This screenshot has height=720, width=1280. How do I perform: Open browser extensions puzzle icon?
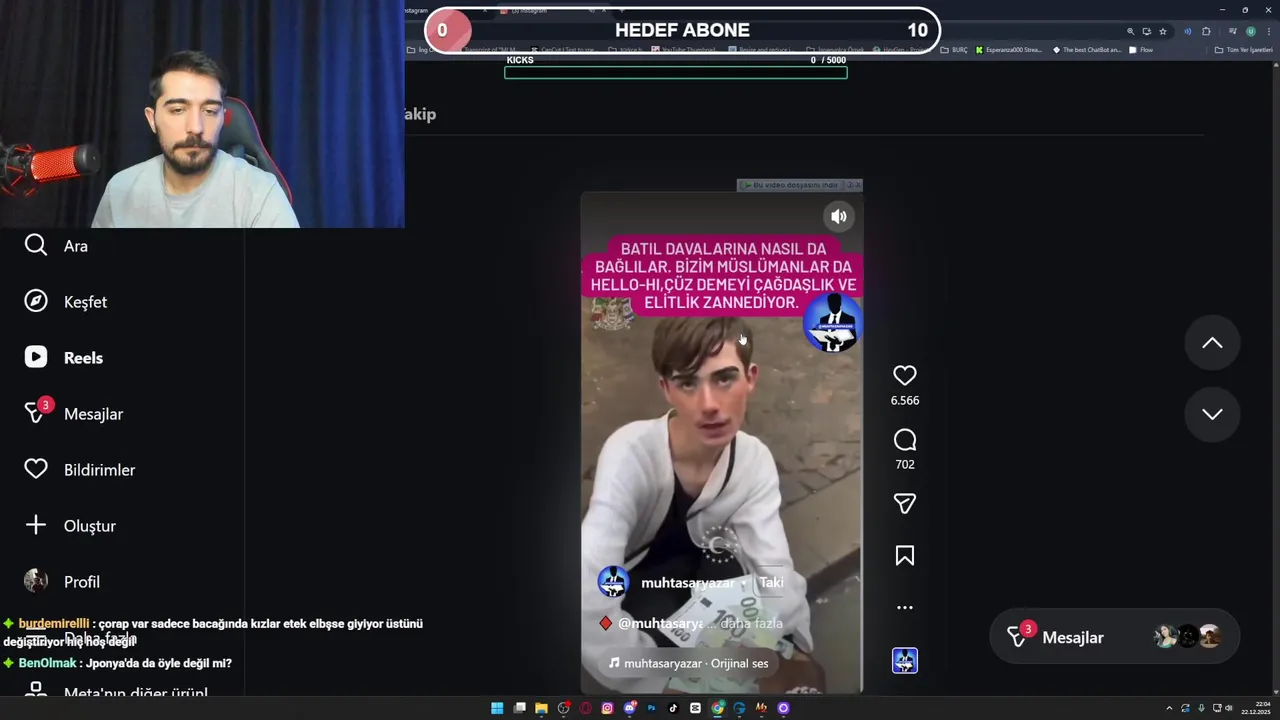point(1206,32)
